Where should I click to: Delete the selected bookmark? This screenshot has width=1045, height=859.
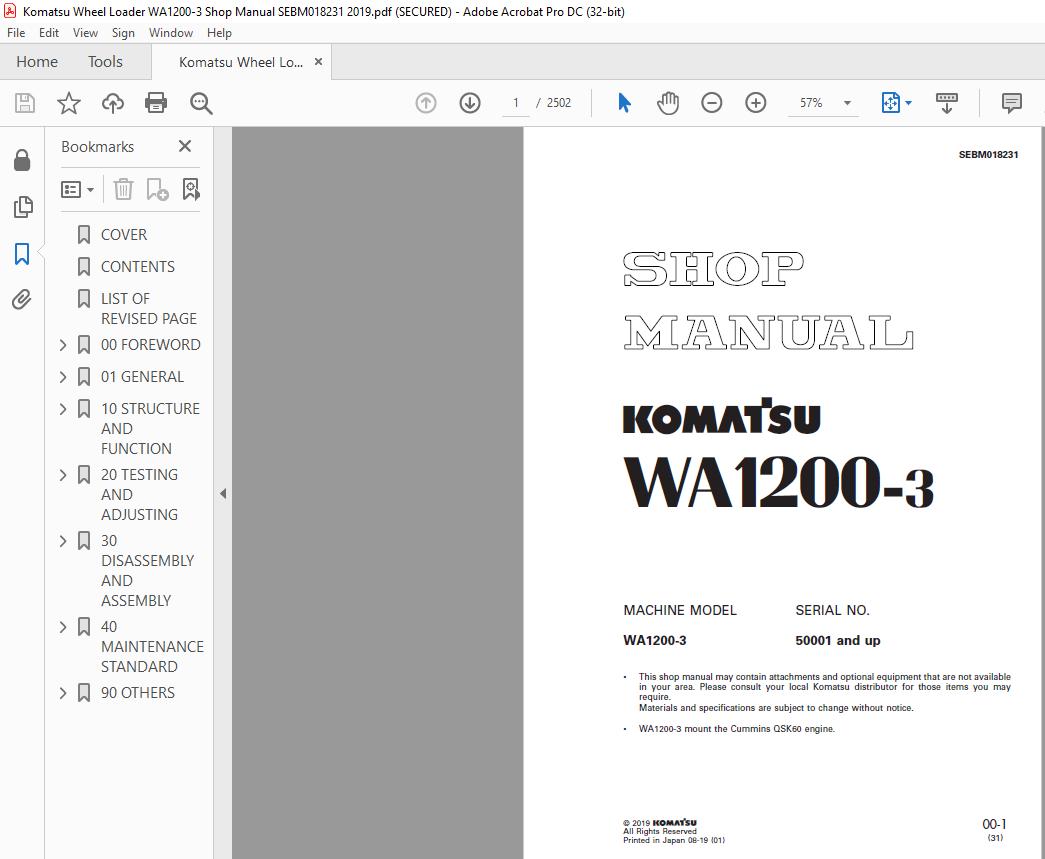click(x=123, y=189)
